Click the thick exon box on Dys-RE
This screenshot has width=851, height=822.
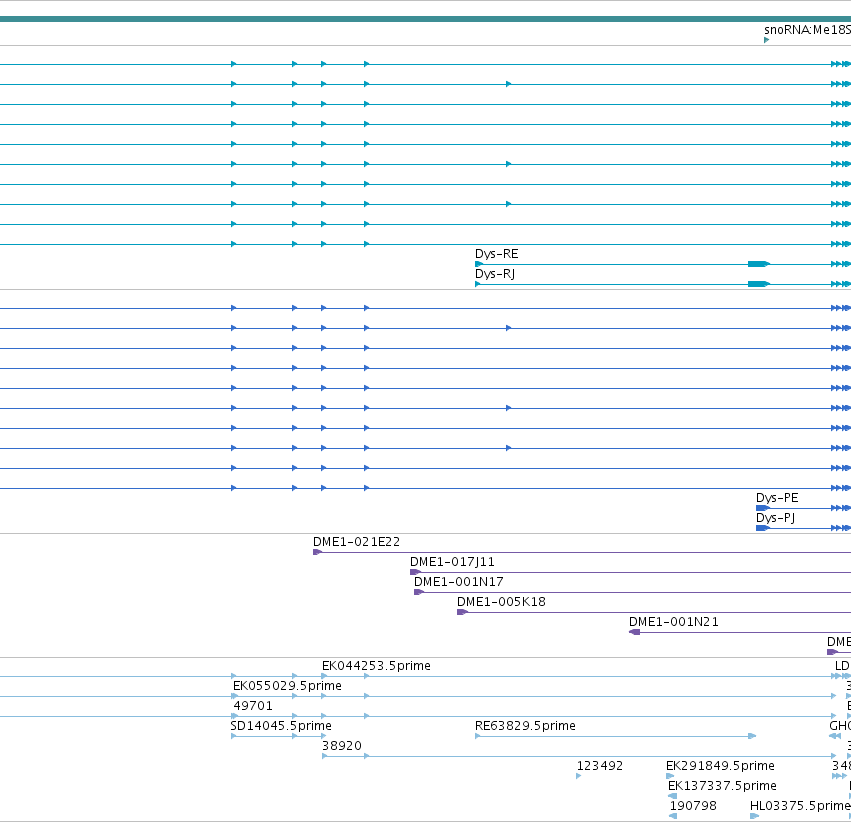(759, 264)
